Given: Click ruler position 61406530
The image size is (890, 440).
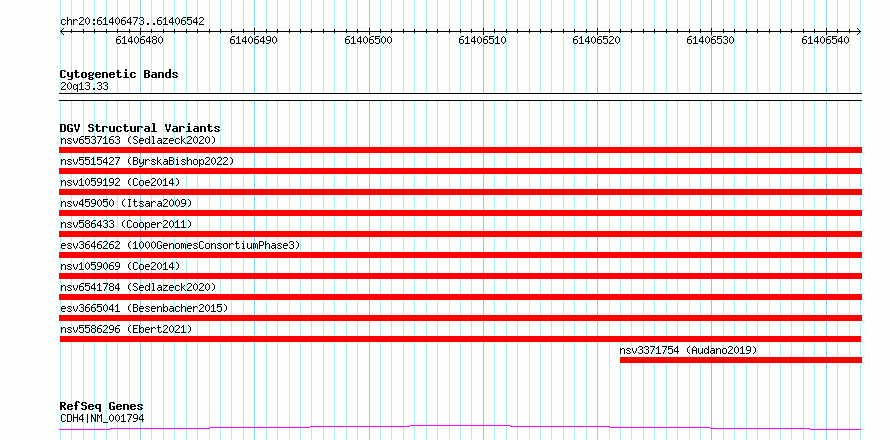Looking at the screenshot, I should [x=712, y=40].
